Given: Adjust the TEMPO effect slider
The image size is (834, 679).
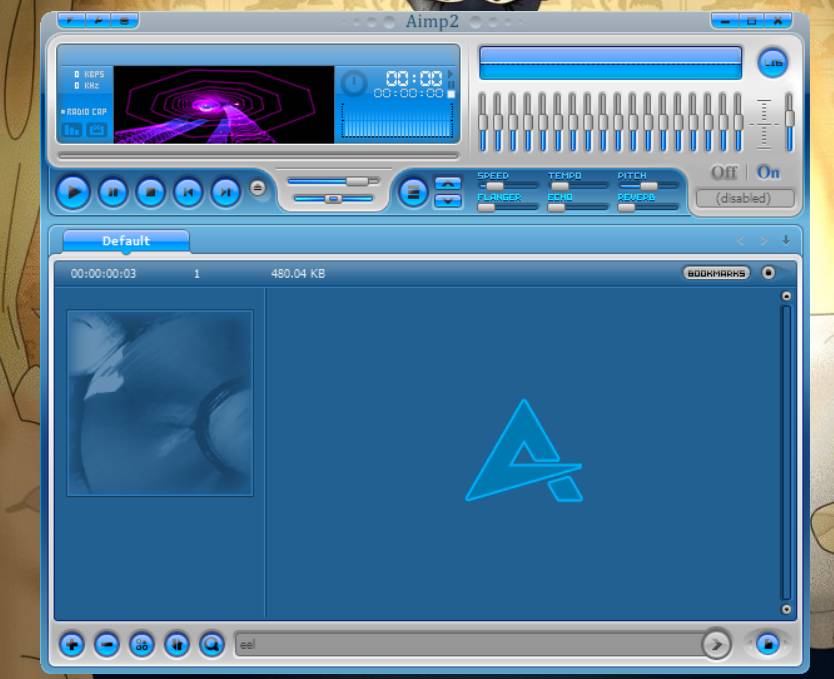Looking at the screenshot, I should pyautogui.click(x=578, y=186).
